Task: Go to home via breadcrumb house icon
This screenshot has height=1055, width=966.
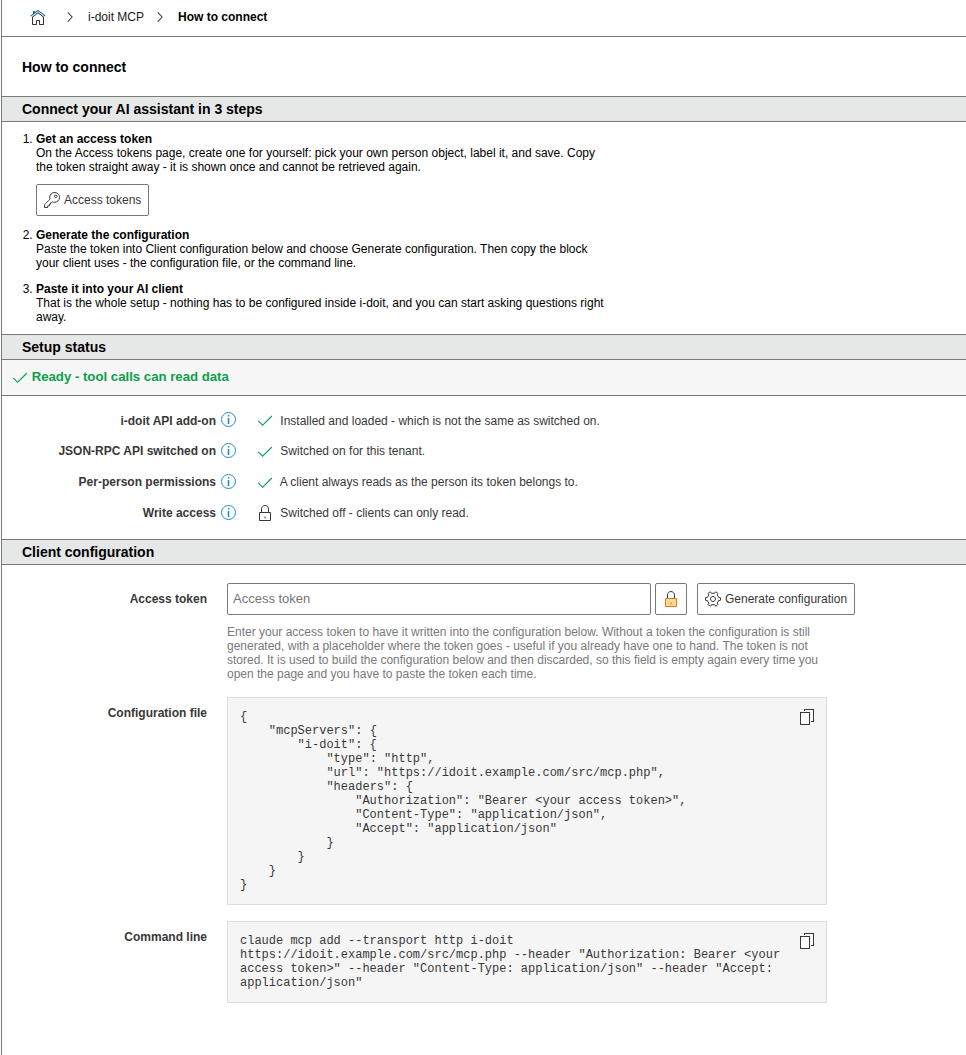Action: coord(38,17)
